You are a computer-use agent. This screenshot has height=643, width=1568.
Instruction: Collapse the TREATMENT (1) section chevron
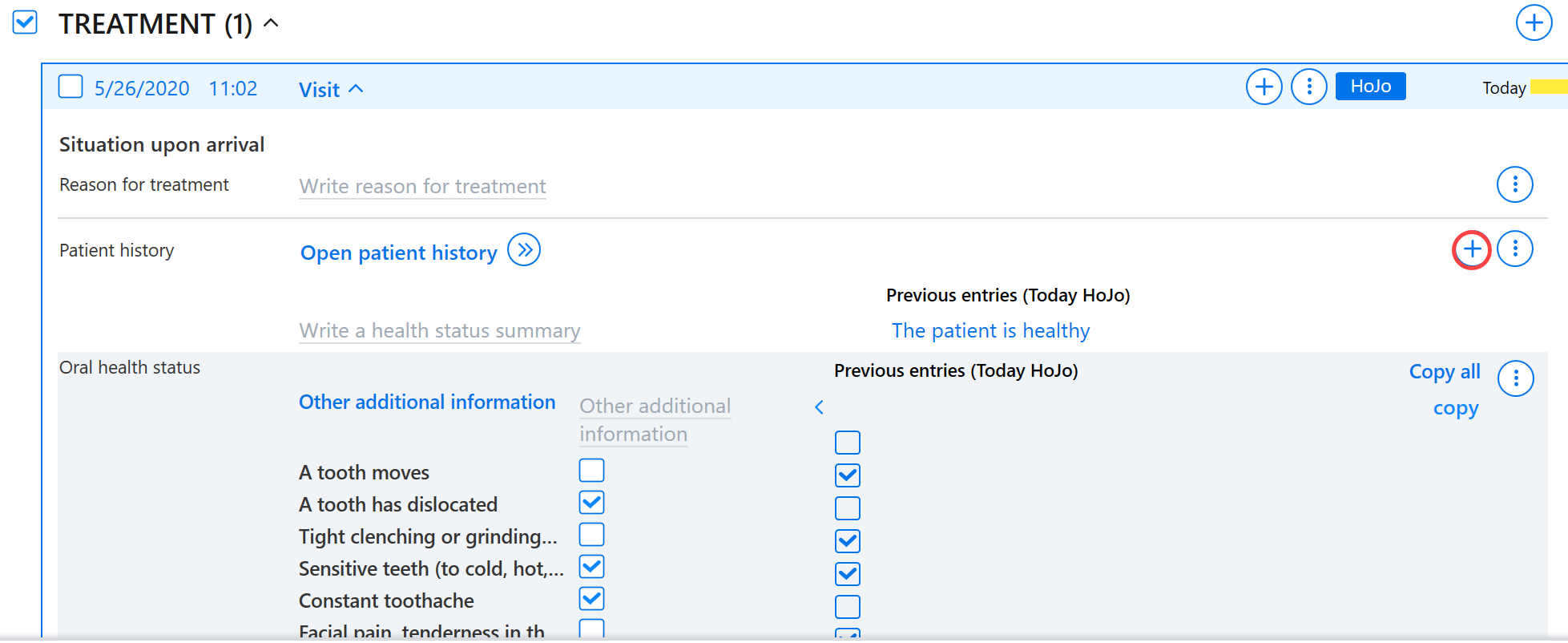272,23
